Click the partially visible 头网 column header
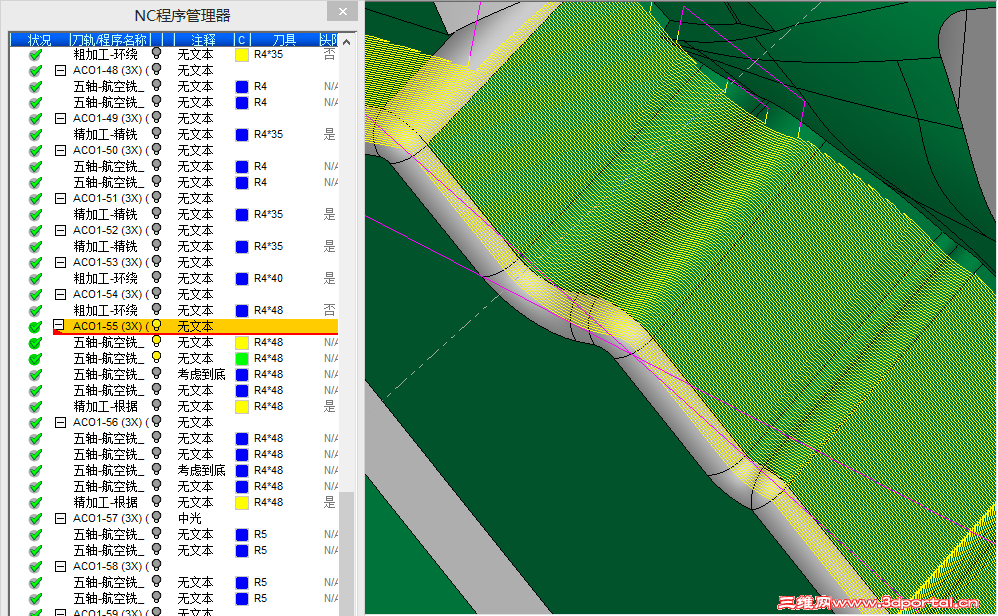 [328, 39]
